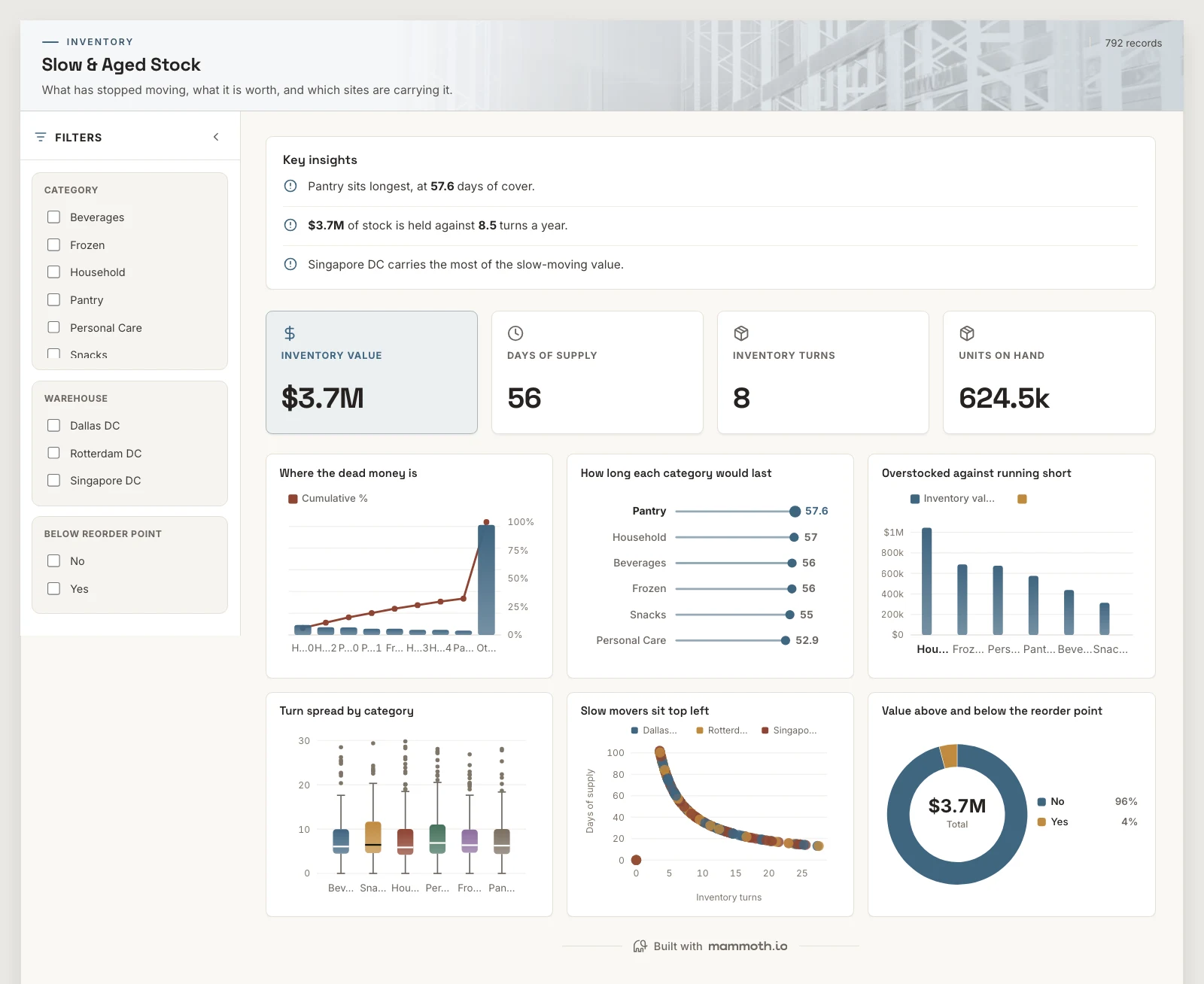This screenshot has height=984, width=1204.
Task: Collapse the Filters sidebar with the chevron
Action: [x=216, y=137]
